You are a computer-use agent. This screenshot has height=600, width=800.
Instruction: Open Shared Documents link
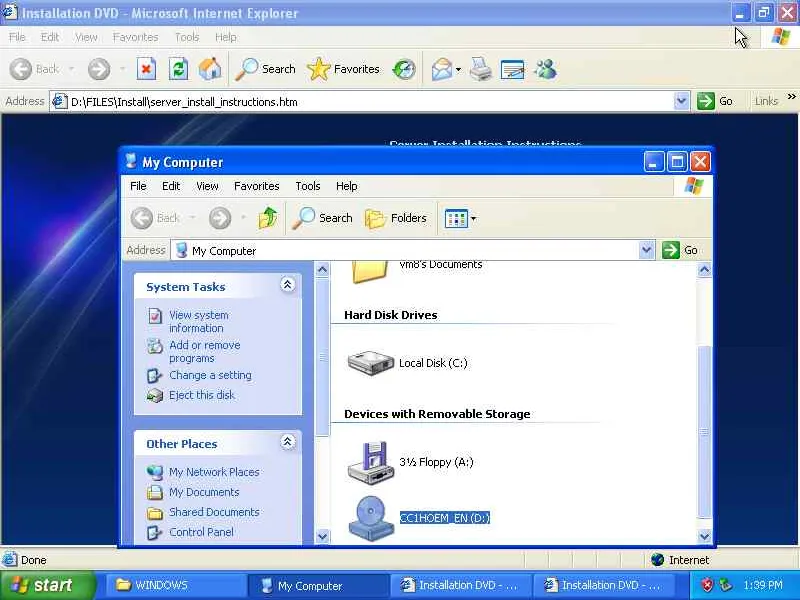coord(214,512)
